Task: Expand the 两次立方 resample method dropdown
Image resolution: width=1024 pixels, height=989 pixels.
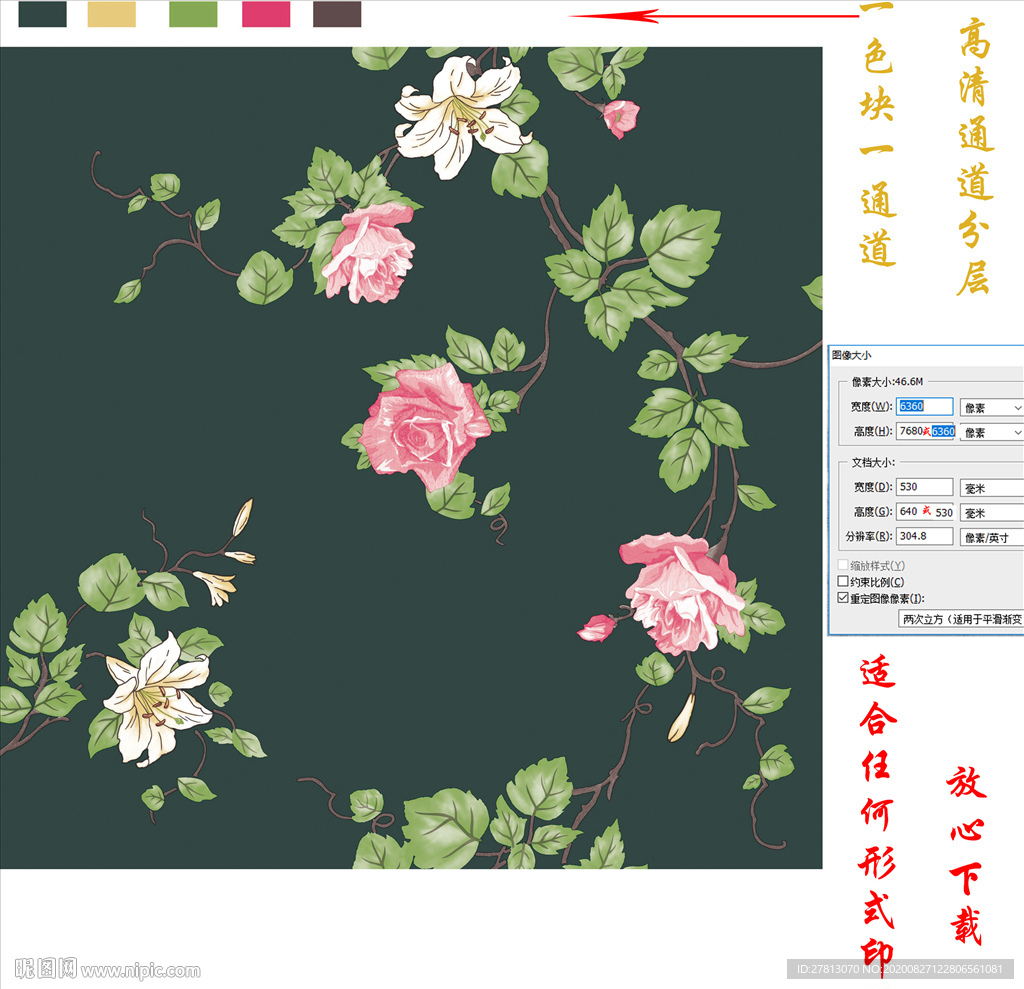Action: [961, 619]
